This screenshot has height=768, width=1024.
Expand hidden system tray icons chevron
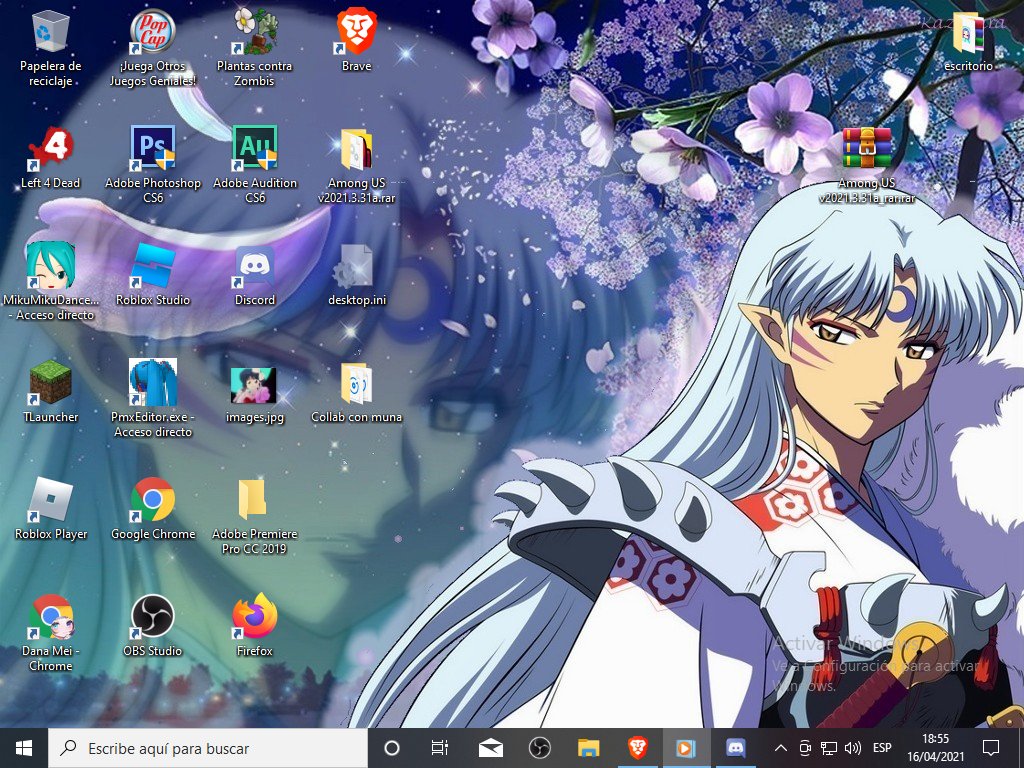pyautogui.click(x=780, y=748)
